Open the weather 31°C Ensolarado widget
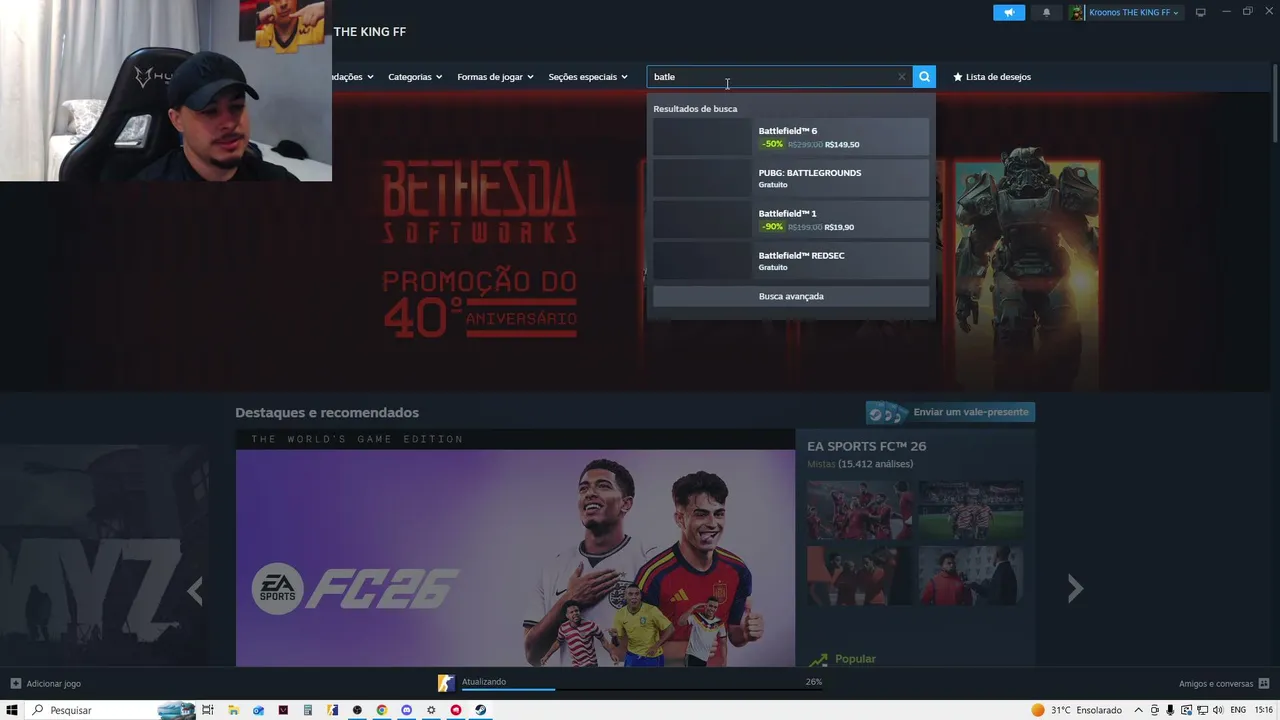The width and height of the screenshot is (1280, 720). pyautogui.click(x=1076, y=710)
